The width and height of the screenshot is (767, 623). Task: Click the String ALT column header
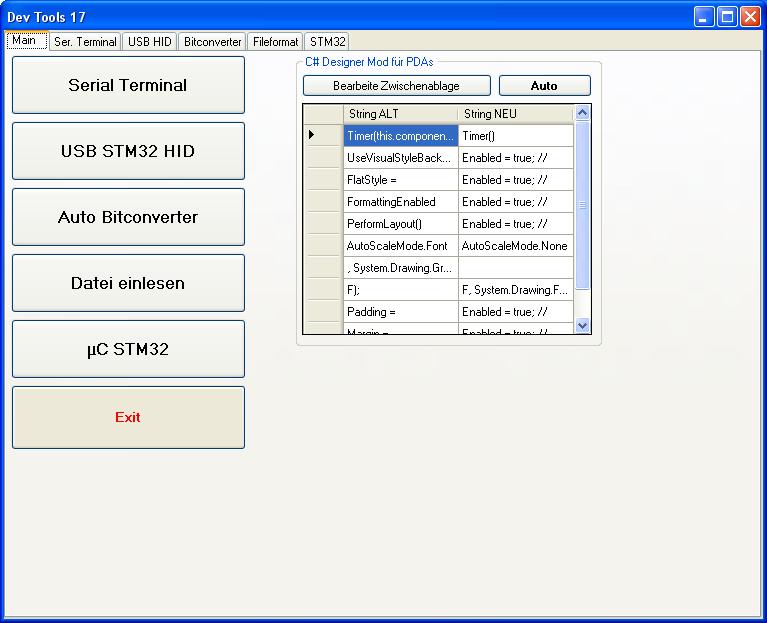click(x=400, y=114)
